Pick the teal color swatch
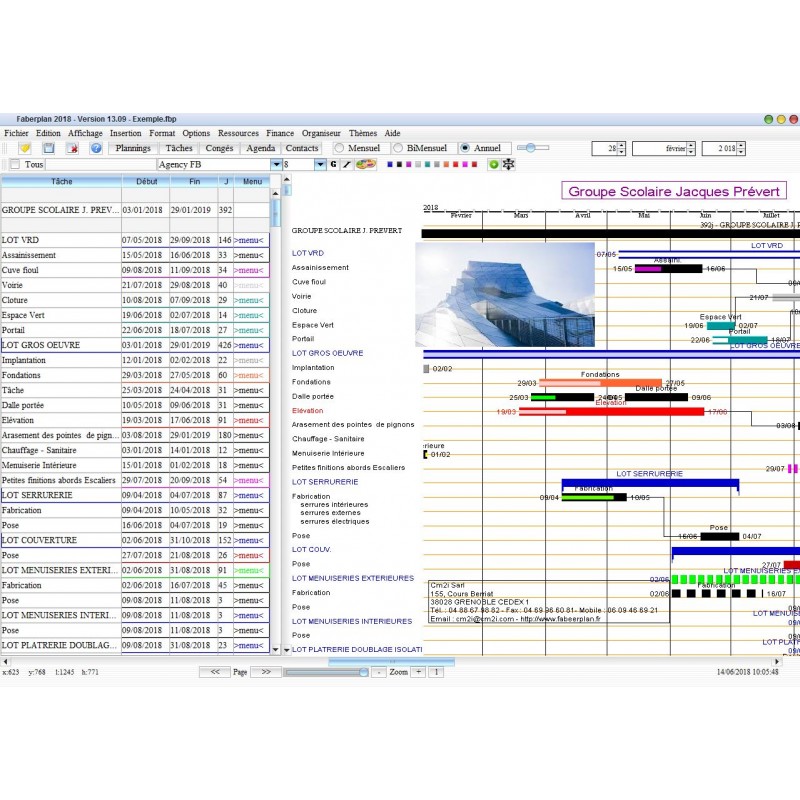The height and width of the screenshot is (800, 800). coord(428,164)
